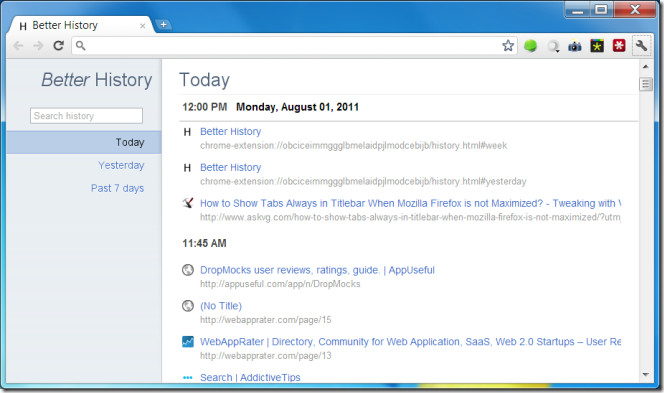Click the H favicon beside the #yesterday entry
Screen dimensions: 664x393
tap(187, 168)
